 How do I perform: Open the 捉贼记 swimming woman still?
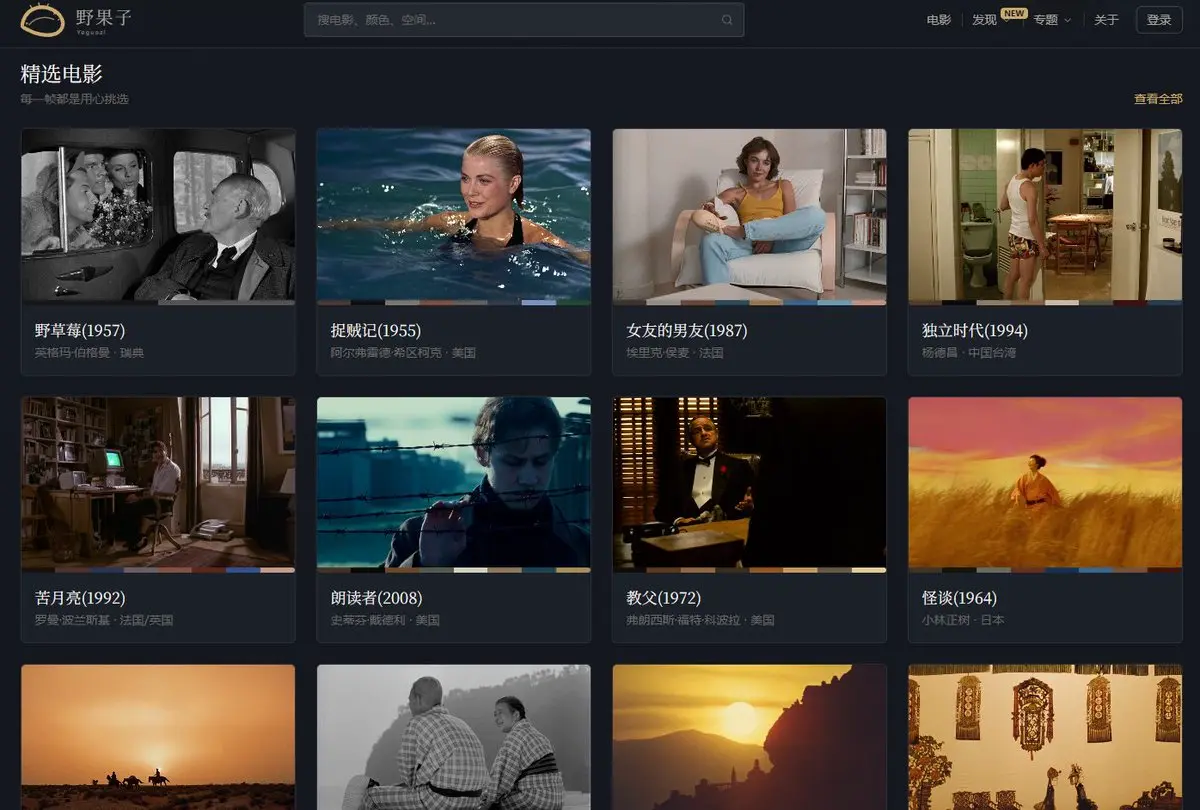[454, 215]
